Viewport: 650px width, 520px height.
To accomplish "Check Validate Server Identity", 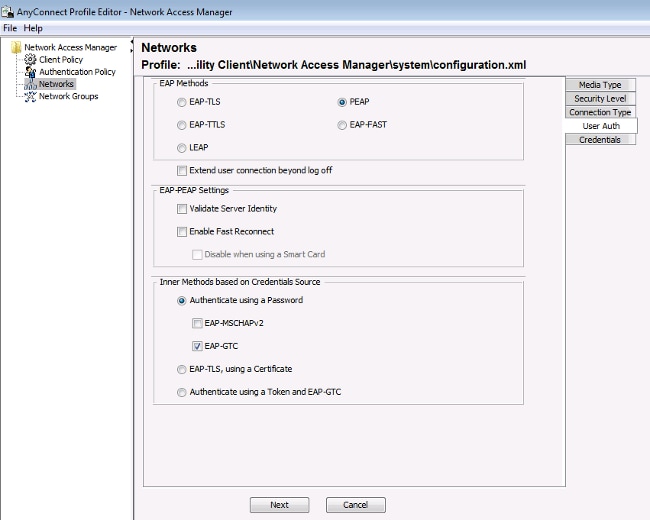I will click(182, 209).
